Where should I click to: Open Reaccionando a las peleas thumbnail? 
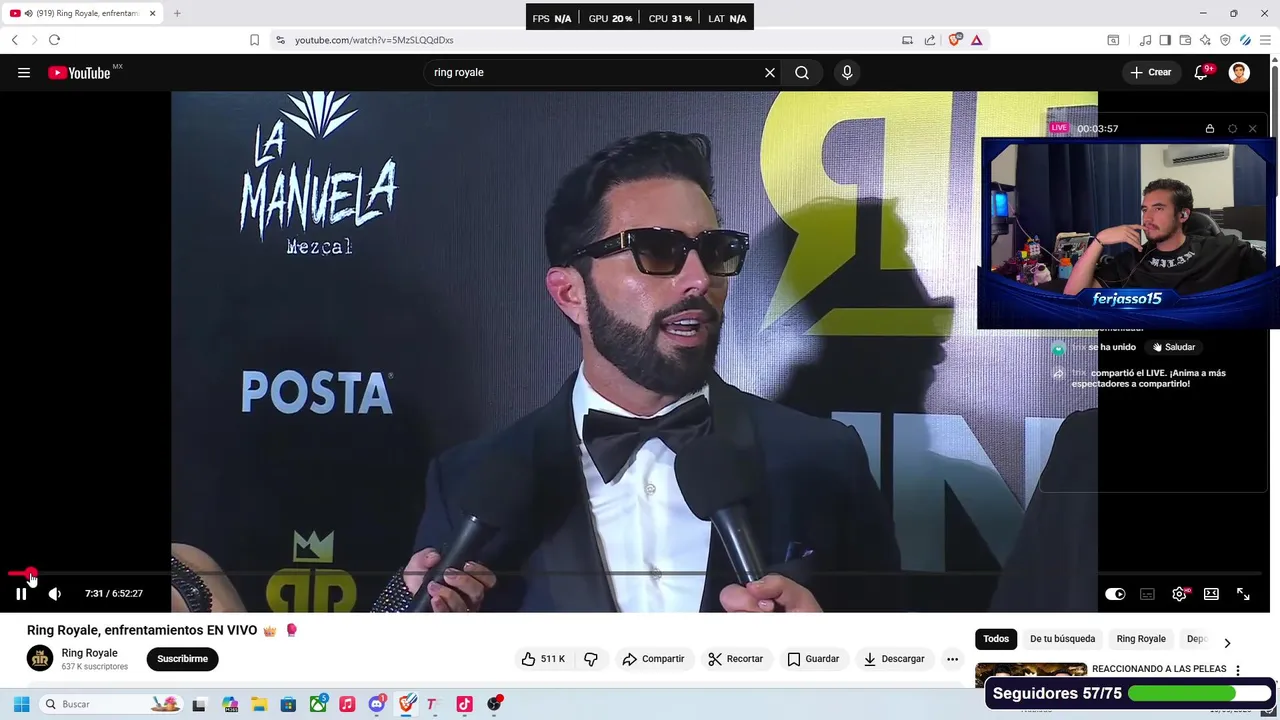click(x=1031, y=675)
